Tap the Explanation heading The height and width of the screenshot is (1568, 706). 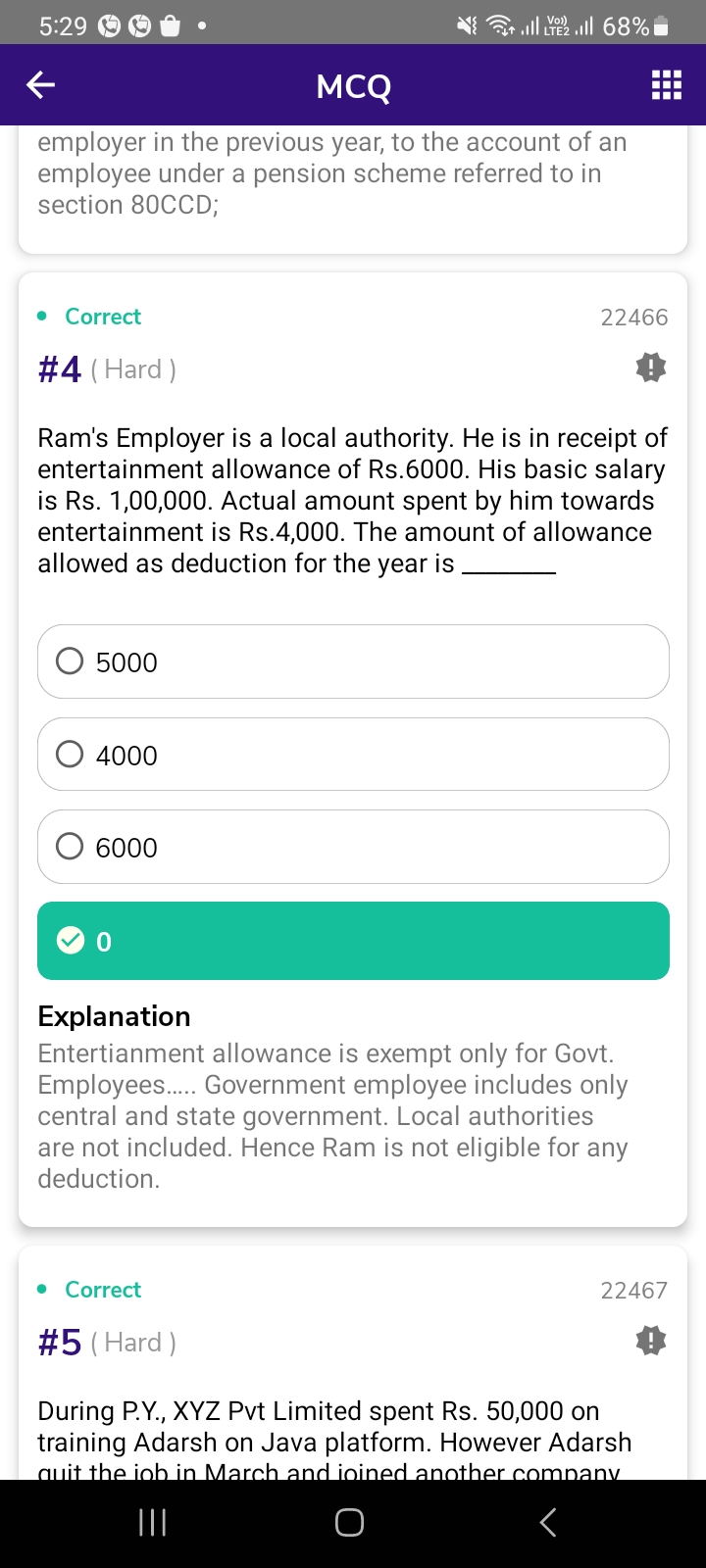tap(114, 1016)
